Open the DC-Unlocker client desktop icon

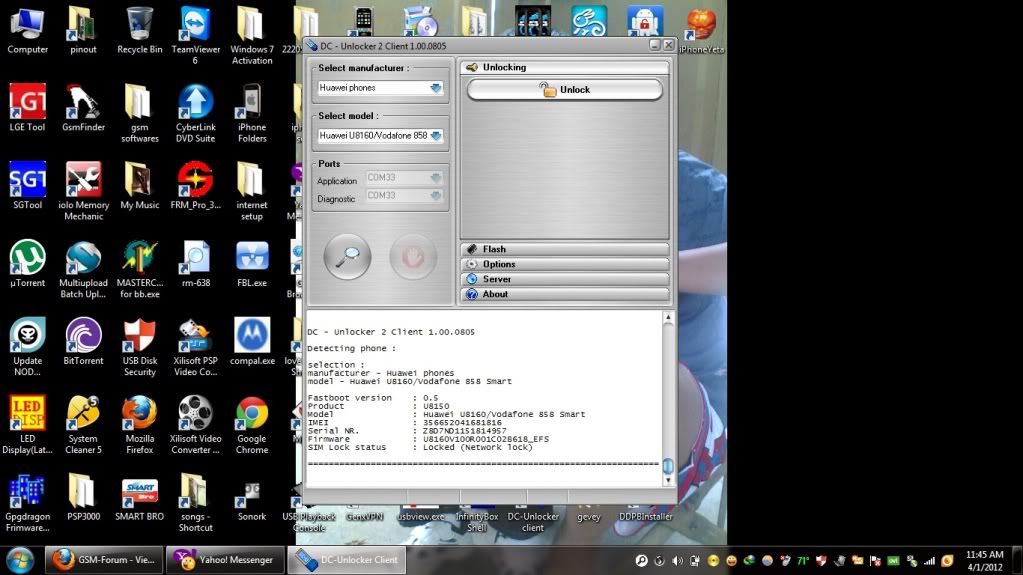(x=533, y=521)
